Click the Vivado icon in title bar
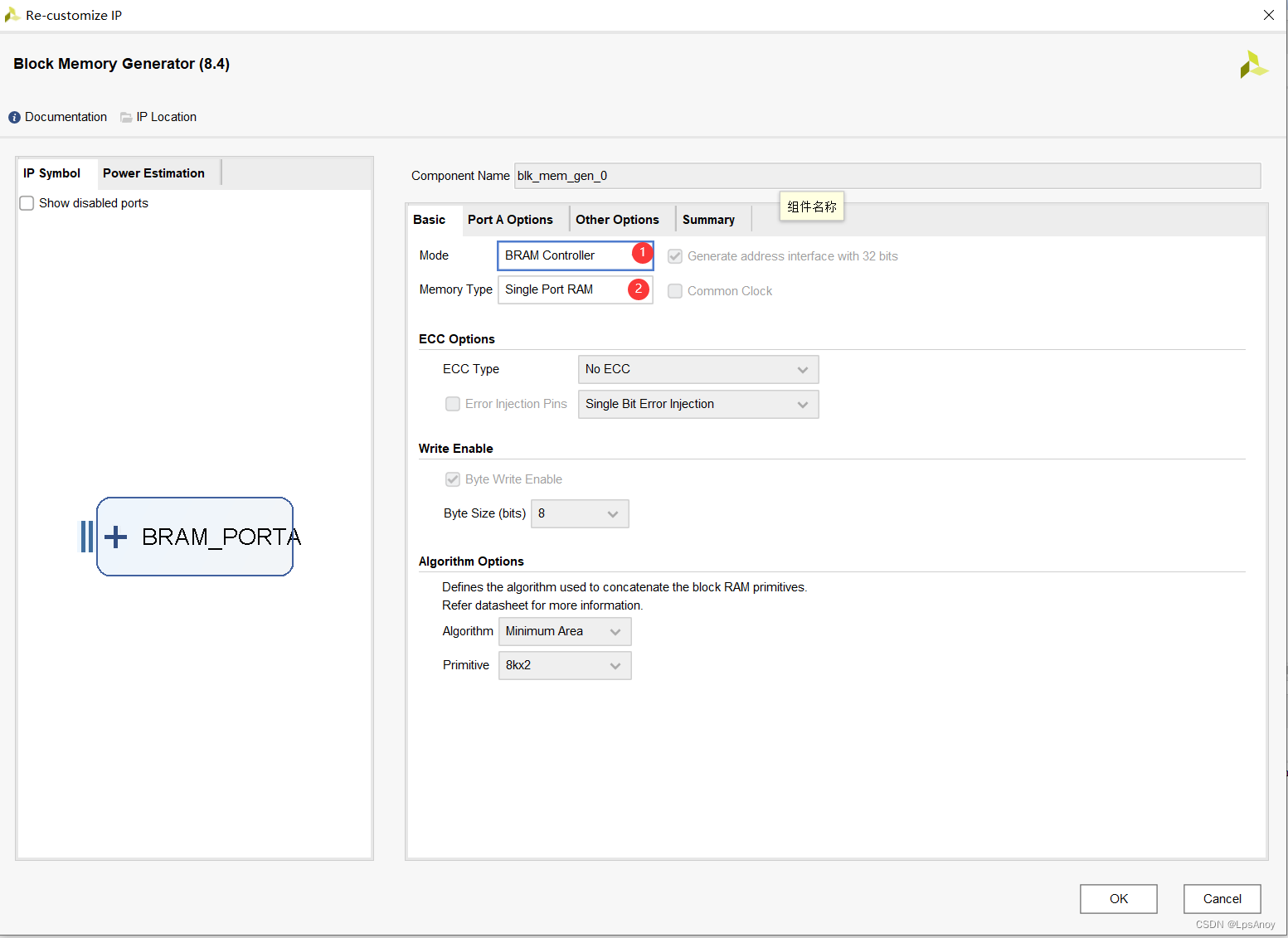This screenshot has height=938, width=1288. tap(12, 15)
